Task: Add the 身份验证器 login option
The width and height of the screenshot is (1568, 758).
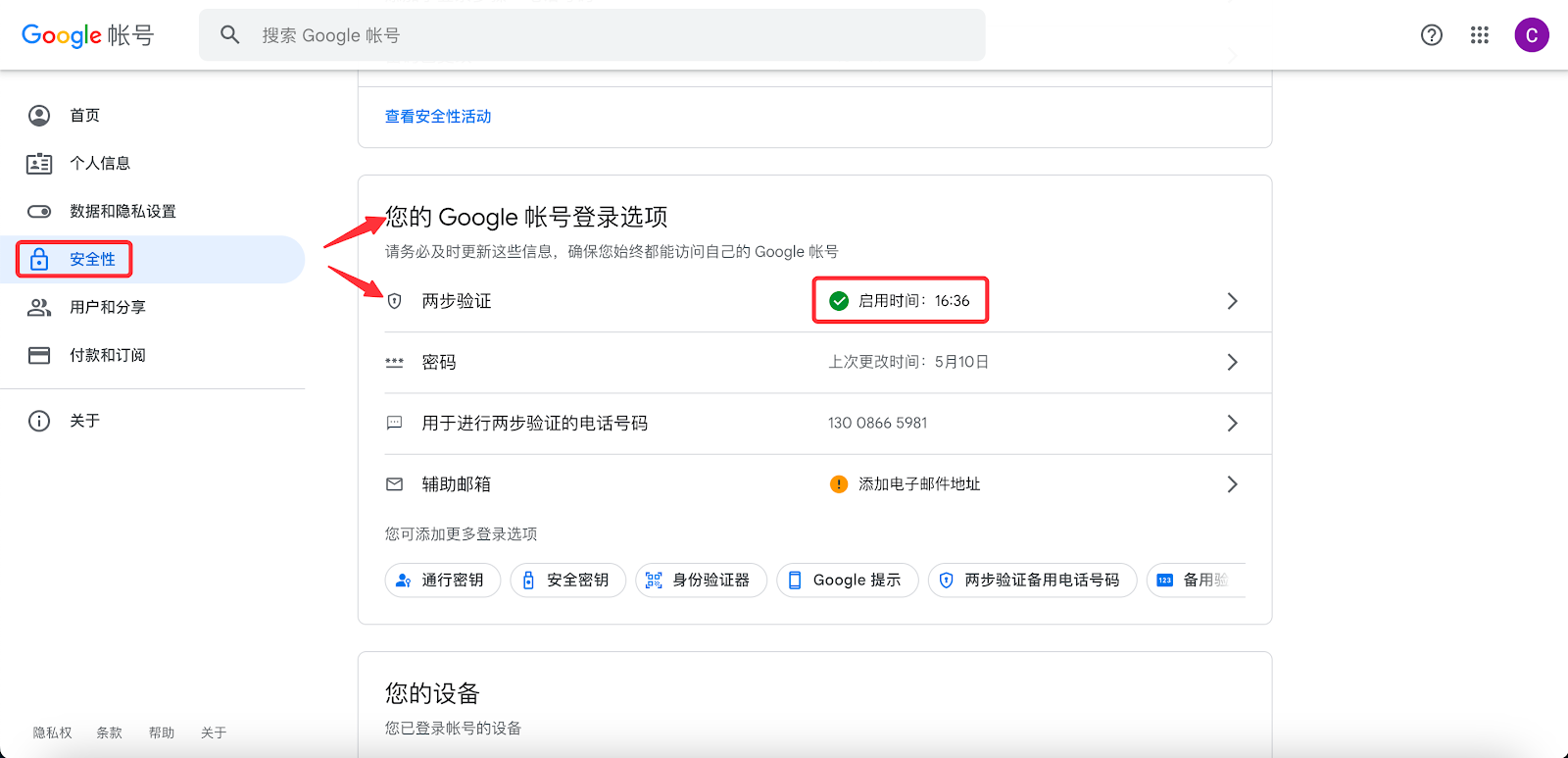Action: pos(702,581)
